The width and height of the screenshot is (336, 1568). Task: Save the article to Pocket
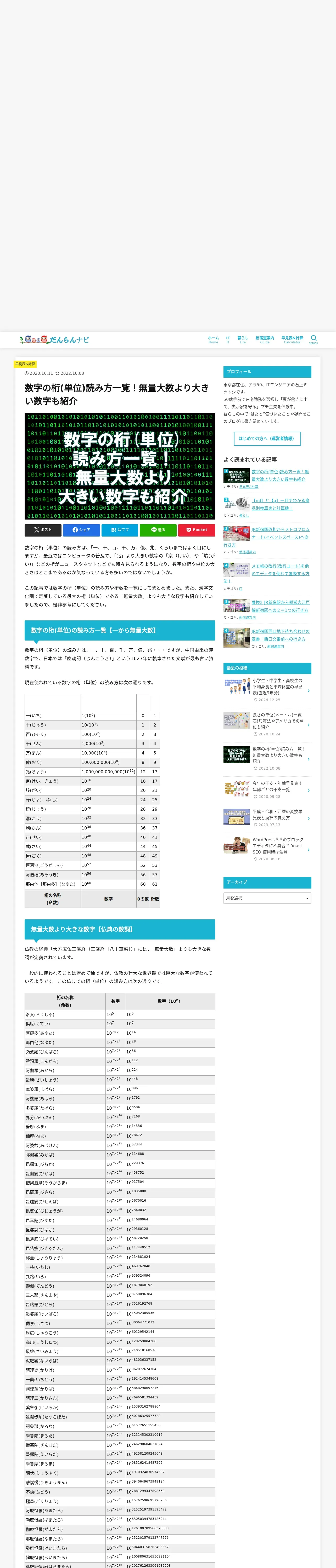click(x=196, y=530)
